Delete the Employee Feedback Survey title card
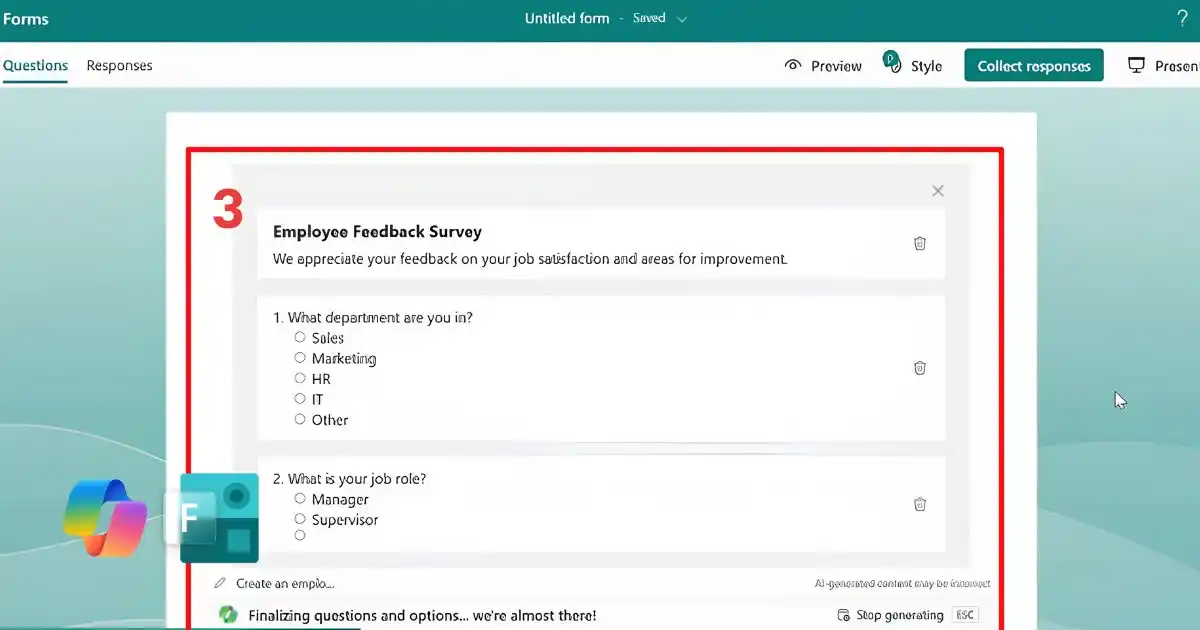This screenshot has width=1200, height=630. [x=920, y=243]
